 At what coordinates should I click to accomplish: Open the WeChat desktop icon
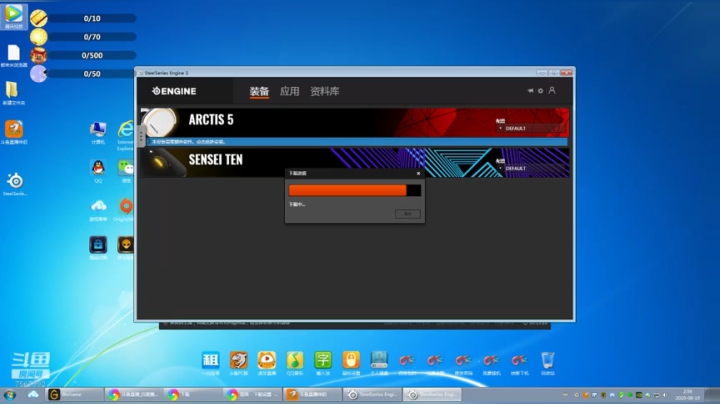(x=125, y=171)
